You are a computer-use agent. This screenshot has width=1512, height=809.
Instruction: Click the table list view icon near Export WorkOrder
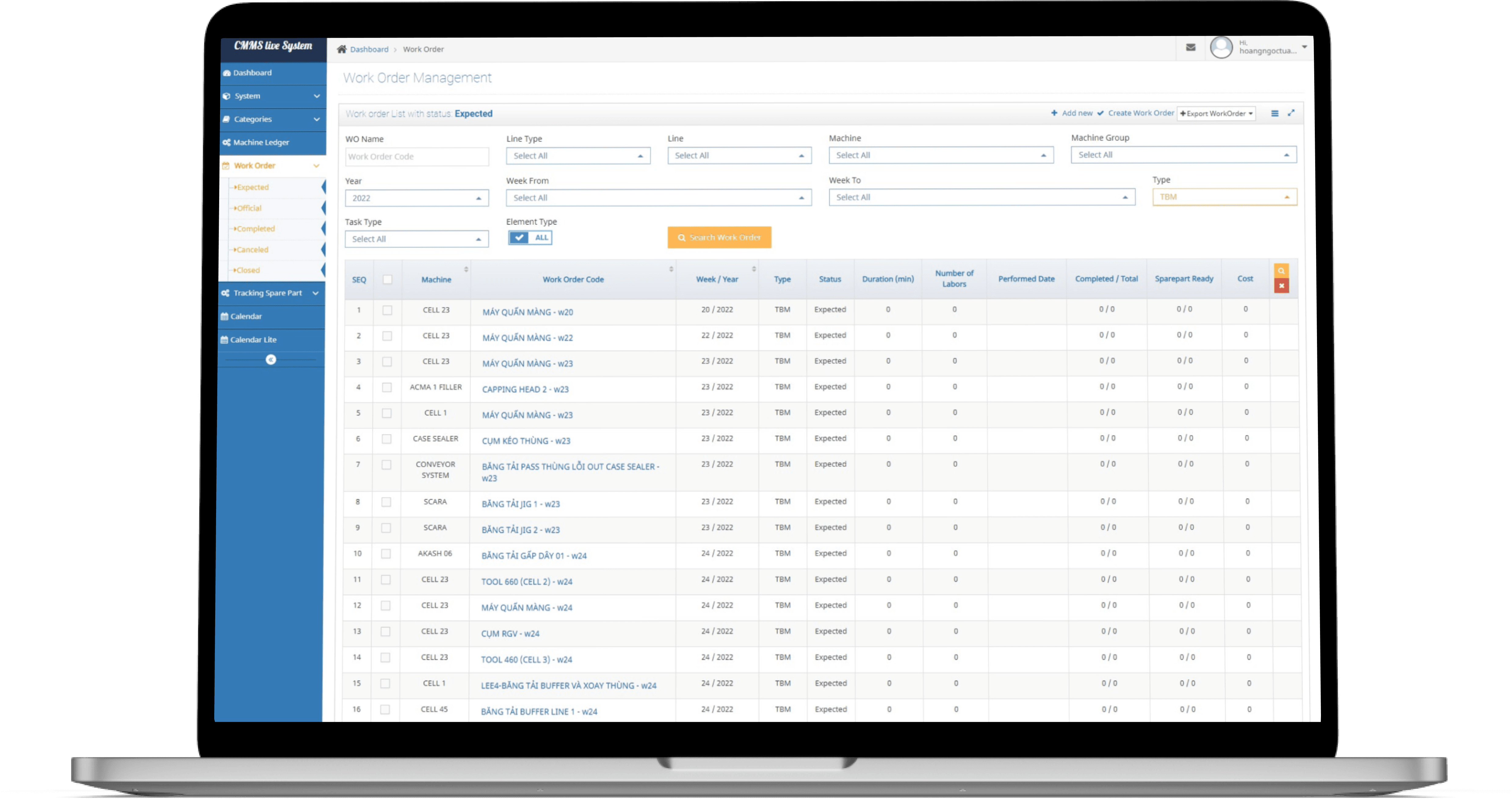(x=1274, y=113)
